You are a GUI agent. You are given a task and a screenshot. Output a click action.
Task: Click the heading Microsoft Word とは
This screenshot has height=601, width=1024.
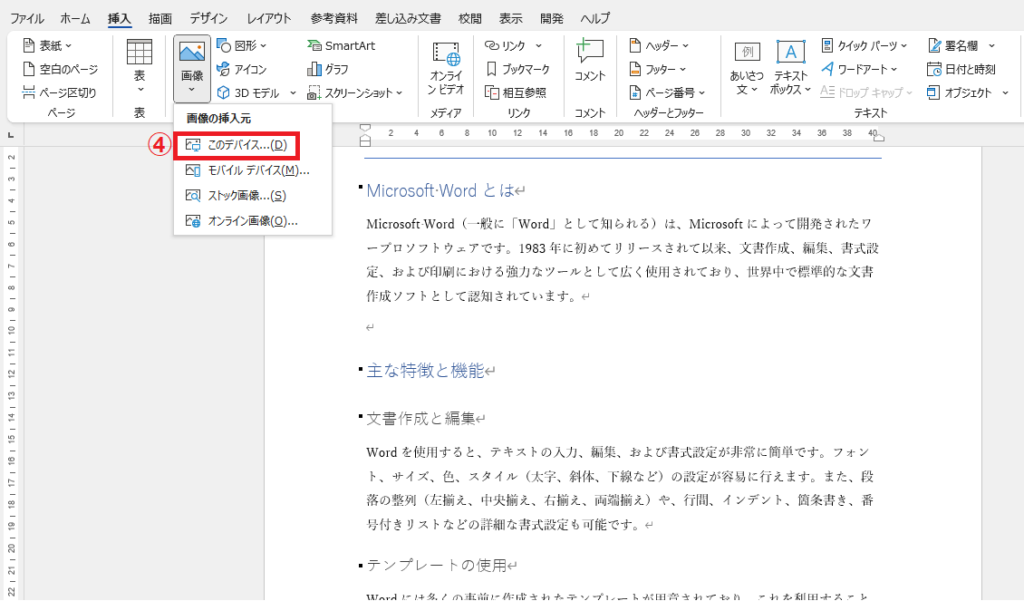tap(440, 191)
